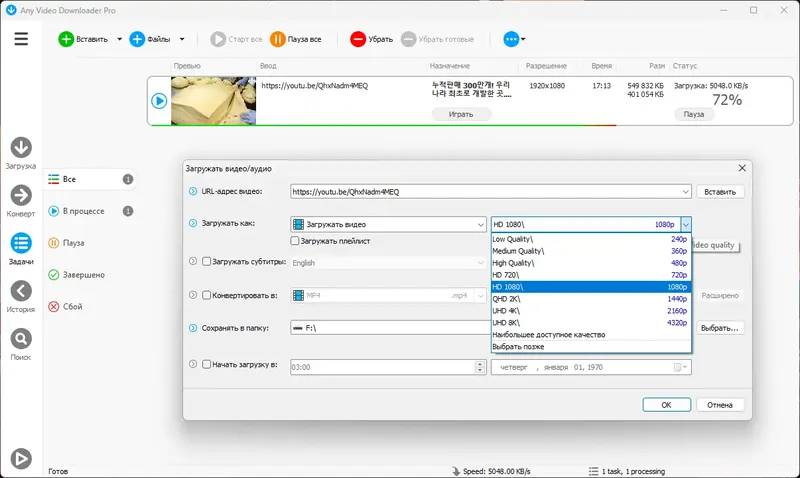Expand the URL history dropdown arrow
The height and width of the screenshot is (478, 800).
click(x=685, y=192)
